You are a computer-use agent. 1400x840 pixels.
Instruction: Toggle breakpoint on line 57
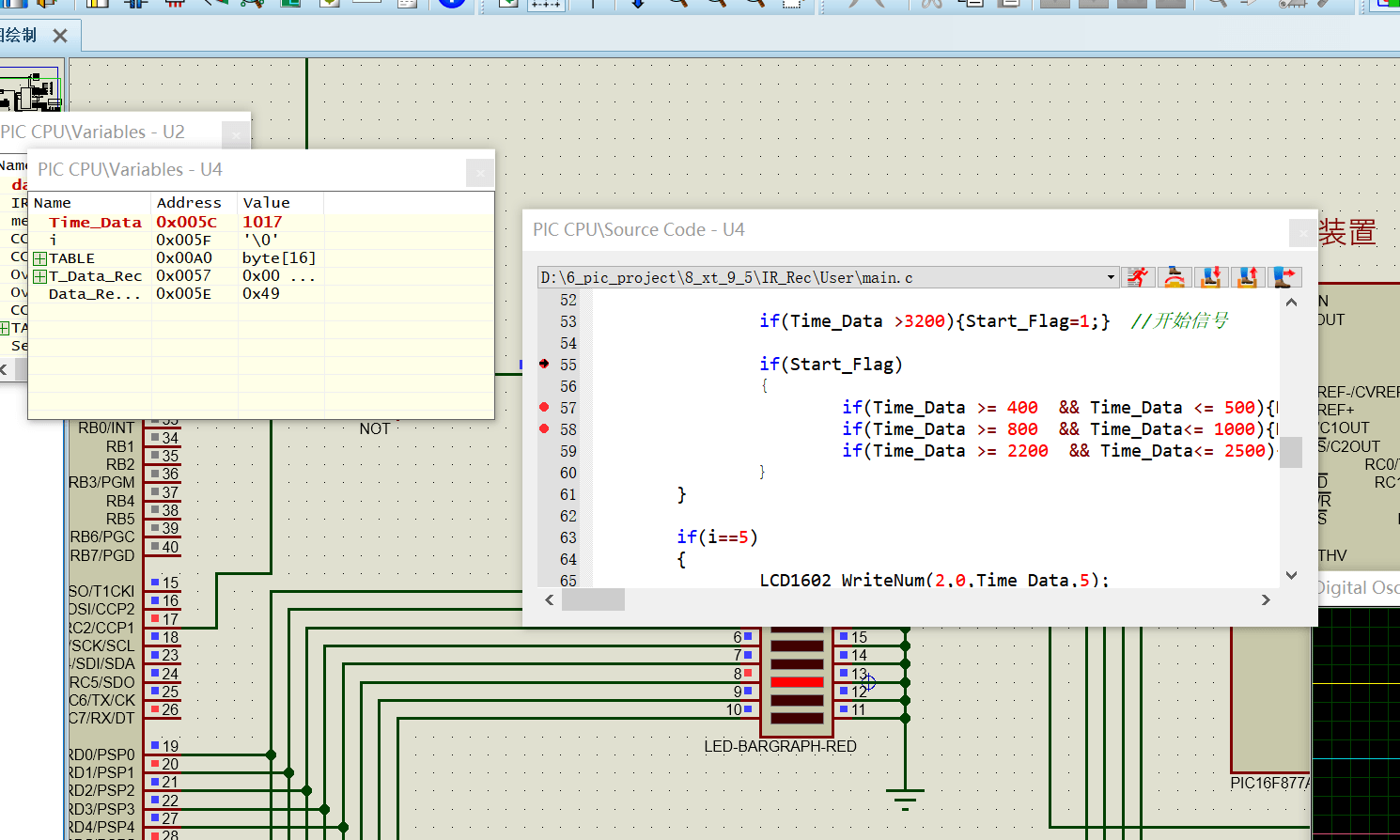coord(544,408)
